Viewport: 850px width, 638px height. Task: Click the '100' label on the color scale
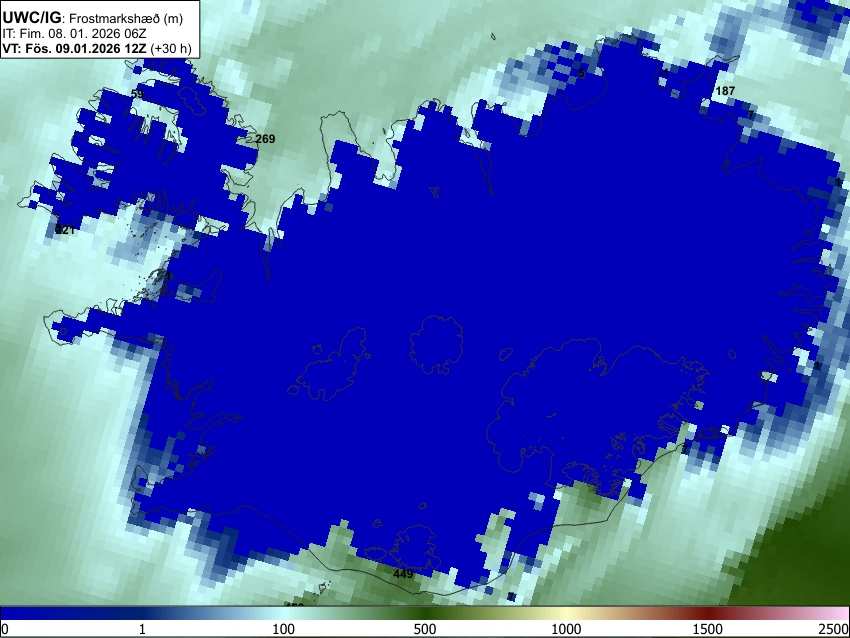[284, 629]
